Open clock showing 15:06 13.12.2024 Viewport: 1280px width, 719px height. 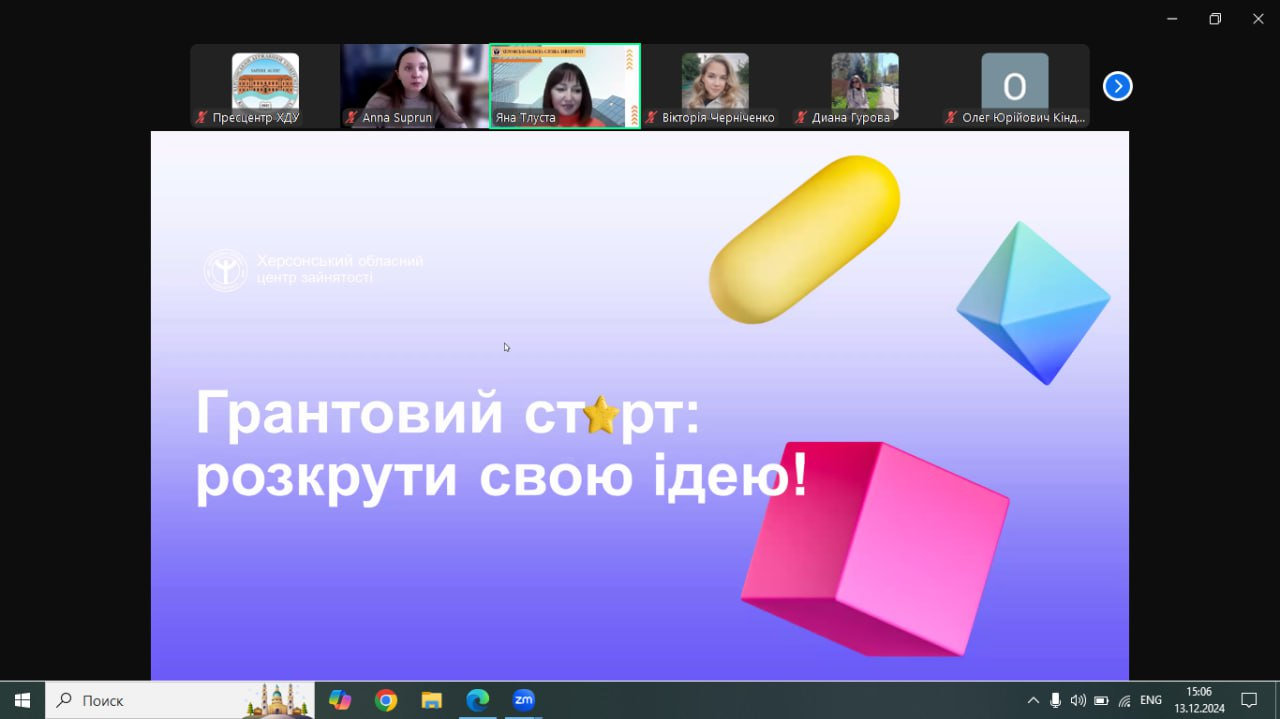tap(1198, 700)
